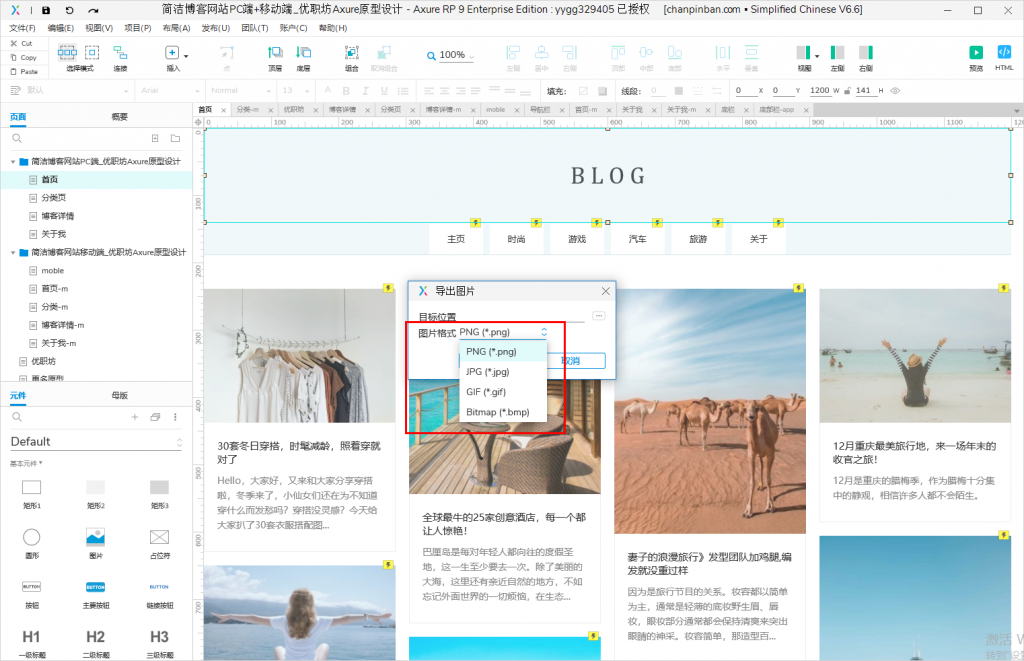Open the 布局(A) menu

pyautogui.click(x=177, y=28)
